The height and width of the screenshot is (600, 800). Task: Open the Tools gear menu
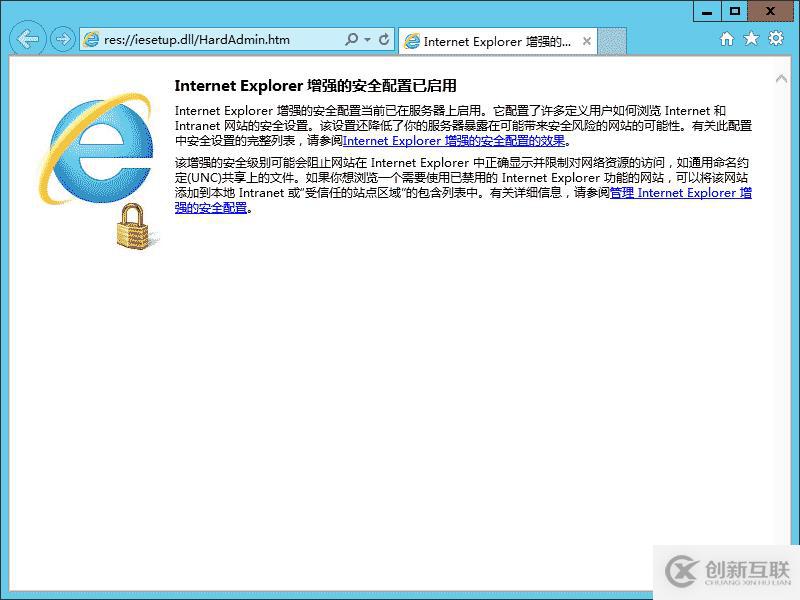point(776,38)
